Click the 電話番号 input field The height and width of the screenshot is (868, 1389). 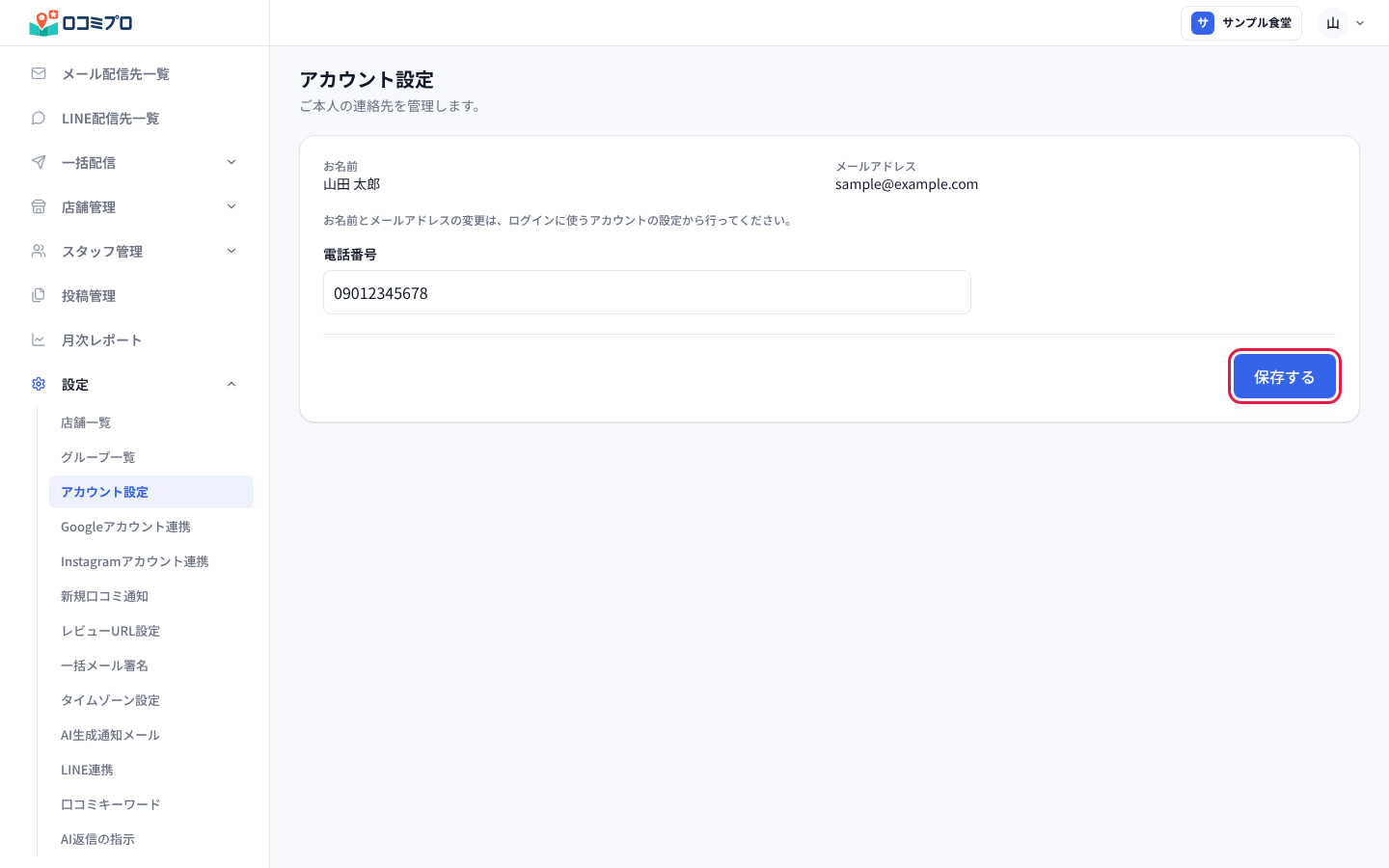point(647,292)
